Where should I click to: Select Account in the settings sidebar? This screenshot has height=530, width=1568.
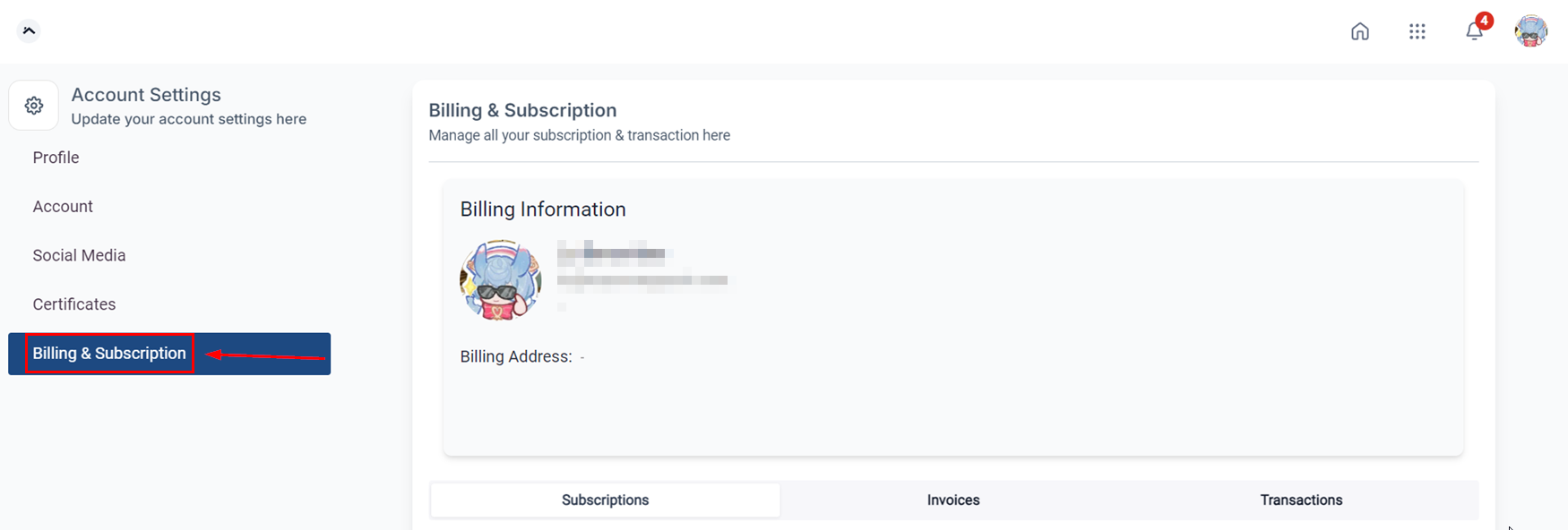coord(63,207)
